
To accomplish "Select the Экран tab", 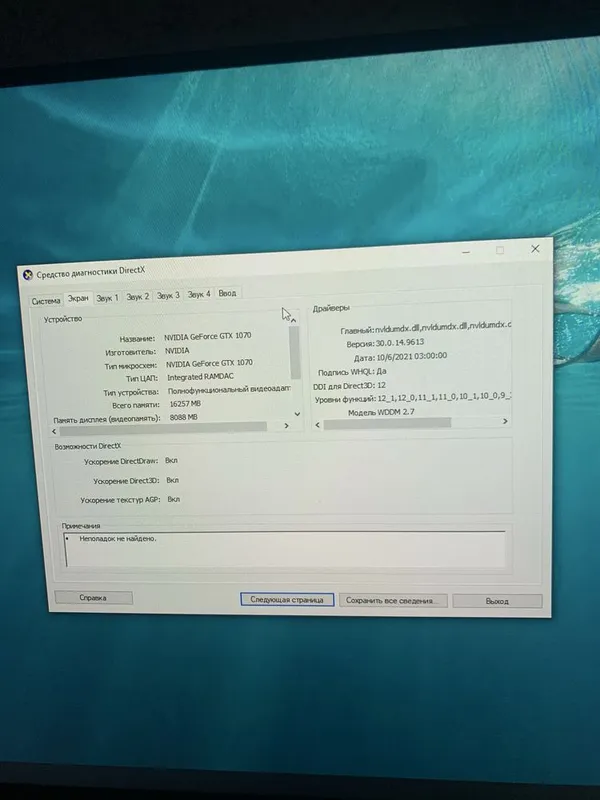I will click(78, 298).
